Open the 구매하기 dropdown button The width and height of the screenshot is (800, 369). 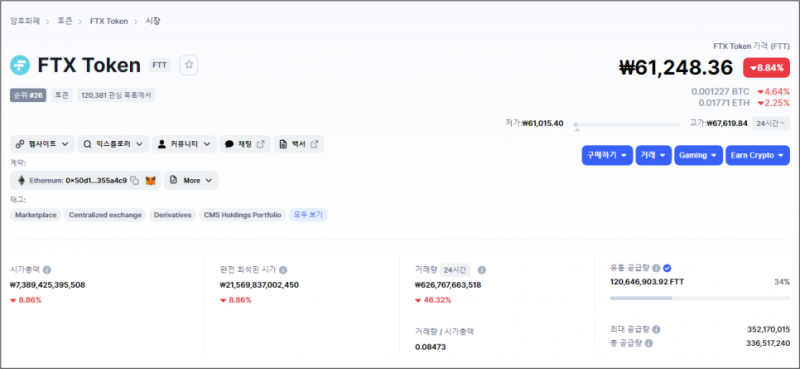tap(607, 156)
